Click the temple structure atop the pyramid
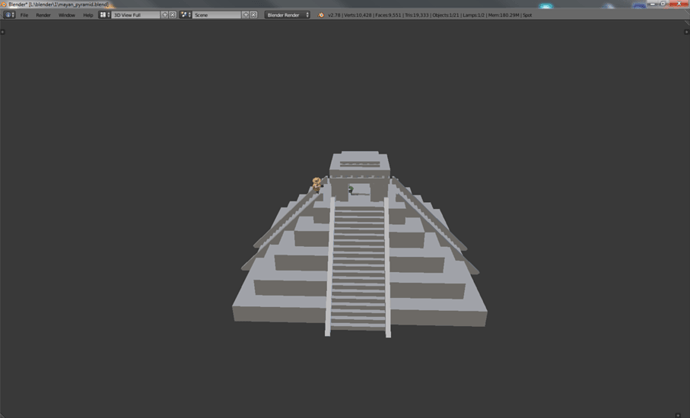The image size is (690, 418). click(360, 174)
